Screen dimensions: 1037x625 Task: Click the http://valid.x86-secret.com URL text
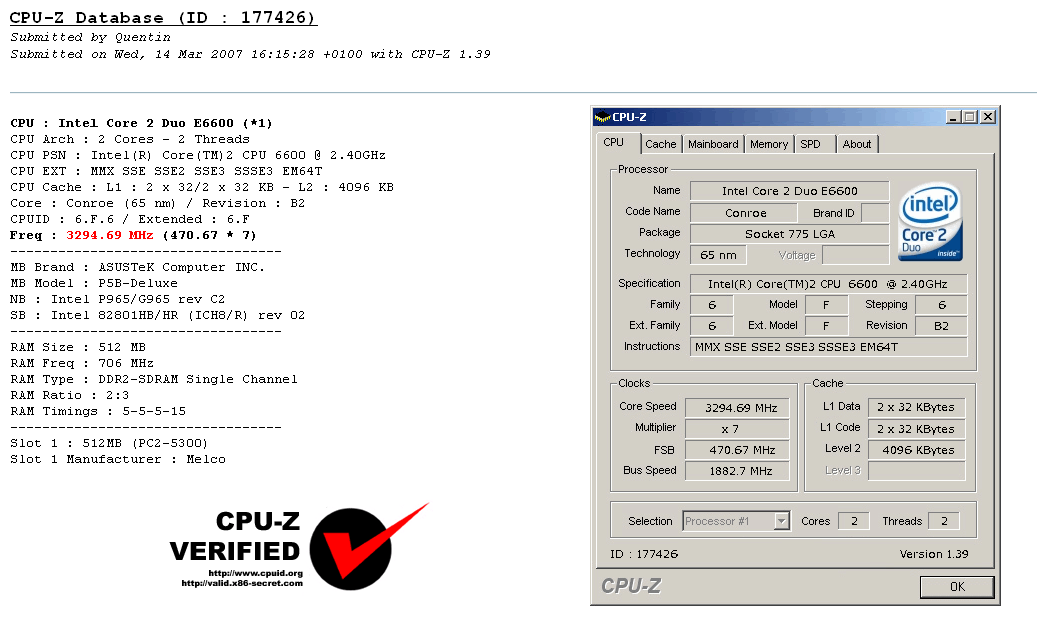tap(242, 583)
